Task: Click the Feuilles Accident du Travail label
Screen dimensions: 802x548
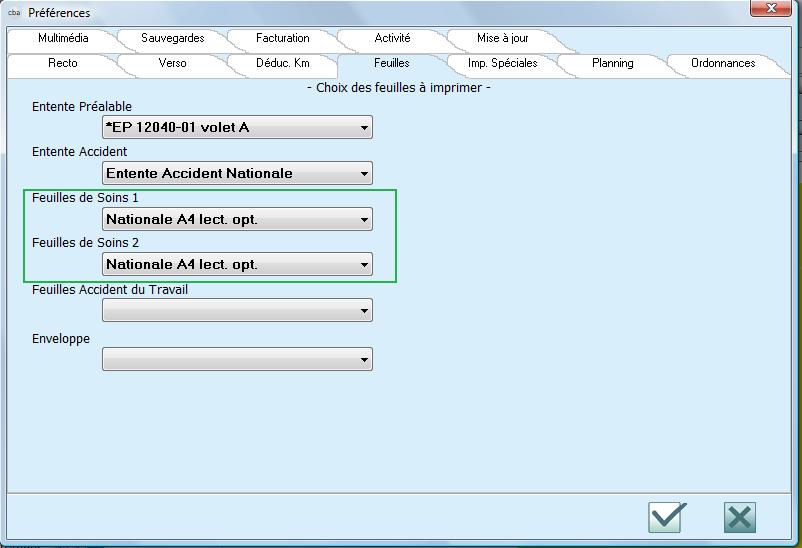Action: (x=110, y=290)
